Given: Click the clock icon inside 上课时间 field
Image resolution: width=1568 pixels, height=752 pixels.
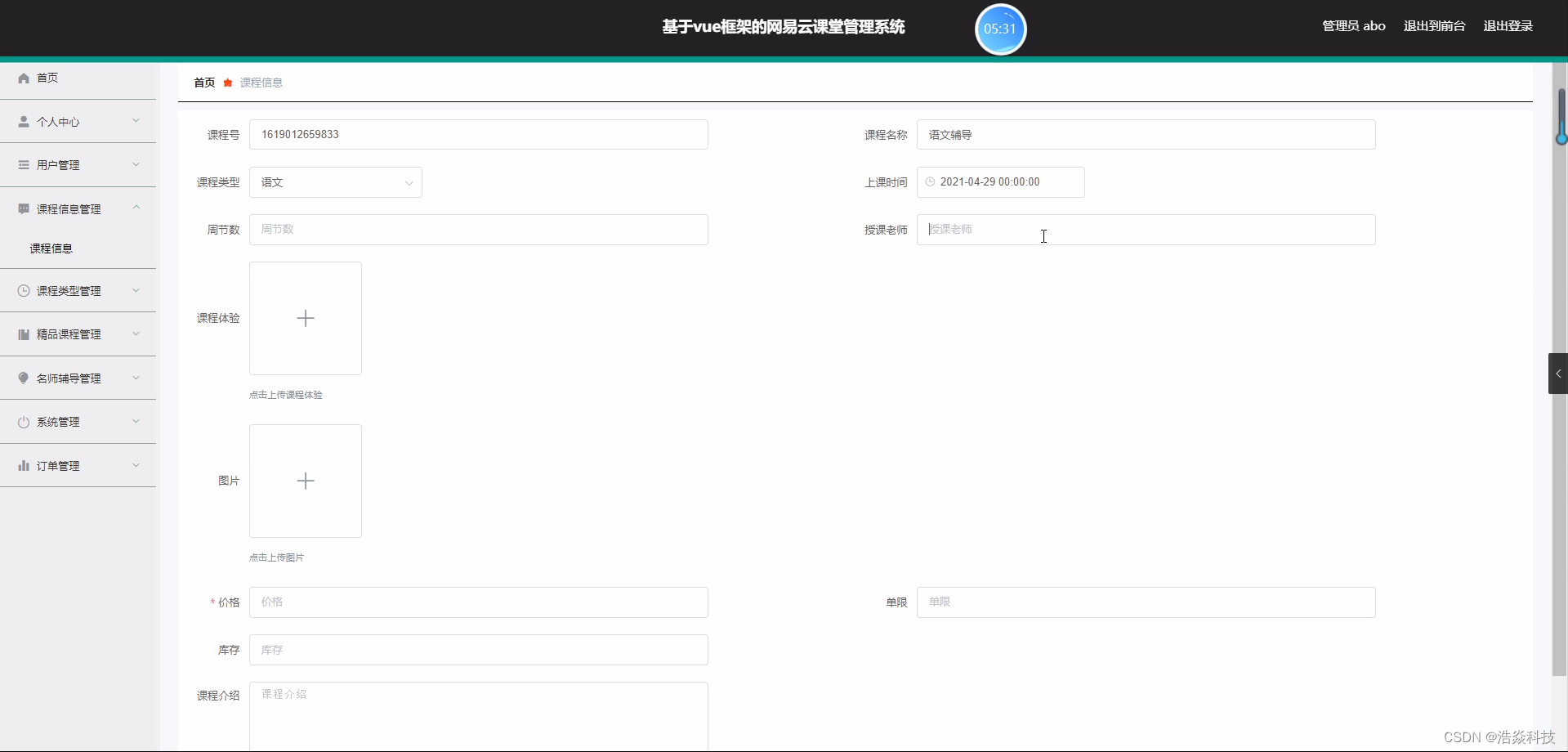Looking at the screenshot, I should pos(931,181).
